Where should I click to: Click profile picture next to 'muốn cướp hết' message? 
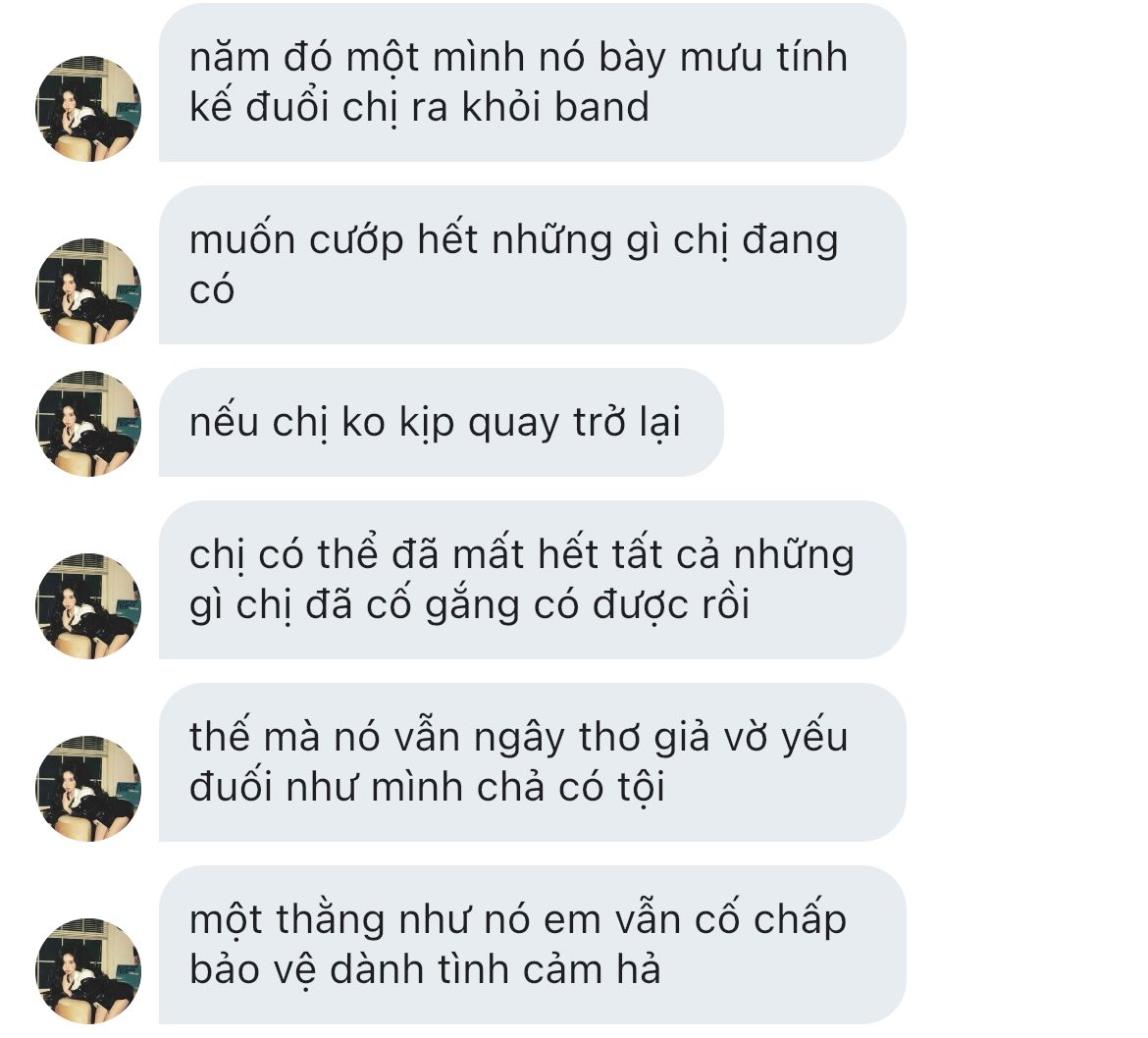coord(88,291)
